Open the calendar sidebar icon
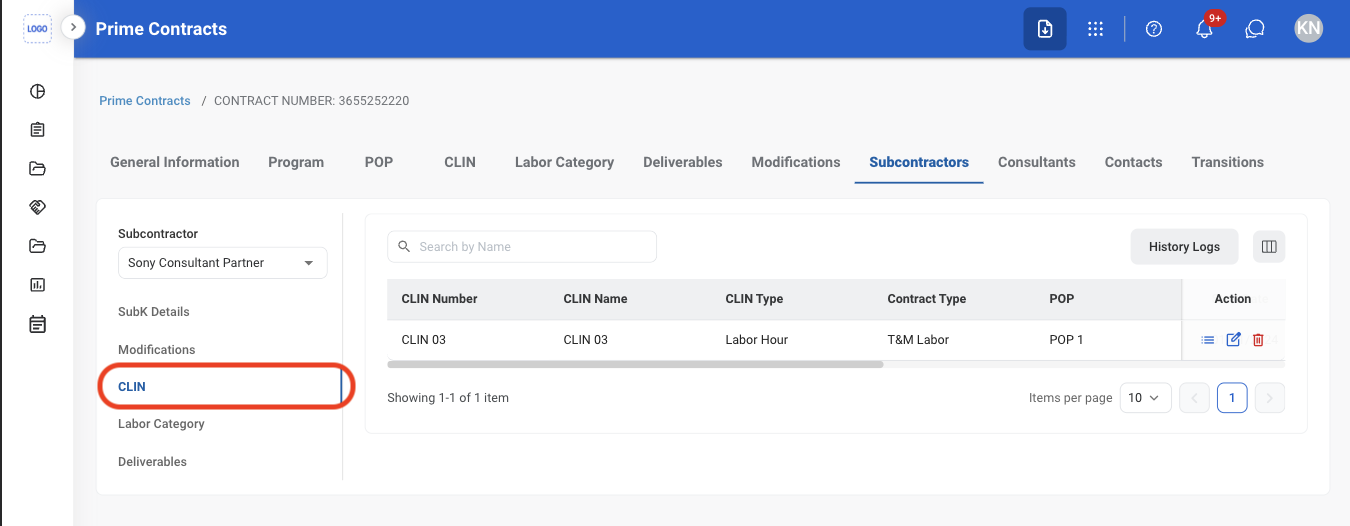Viewport: 1350px width, 526px height. (x=37, y=324)
